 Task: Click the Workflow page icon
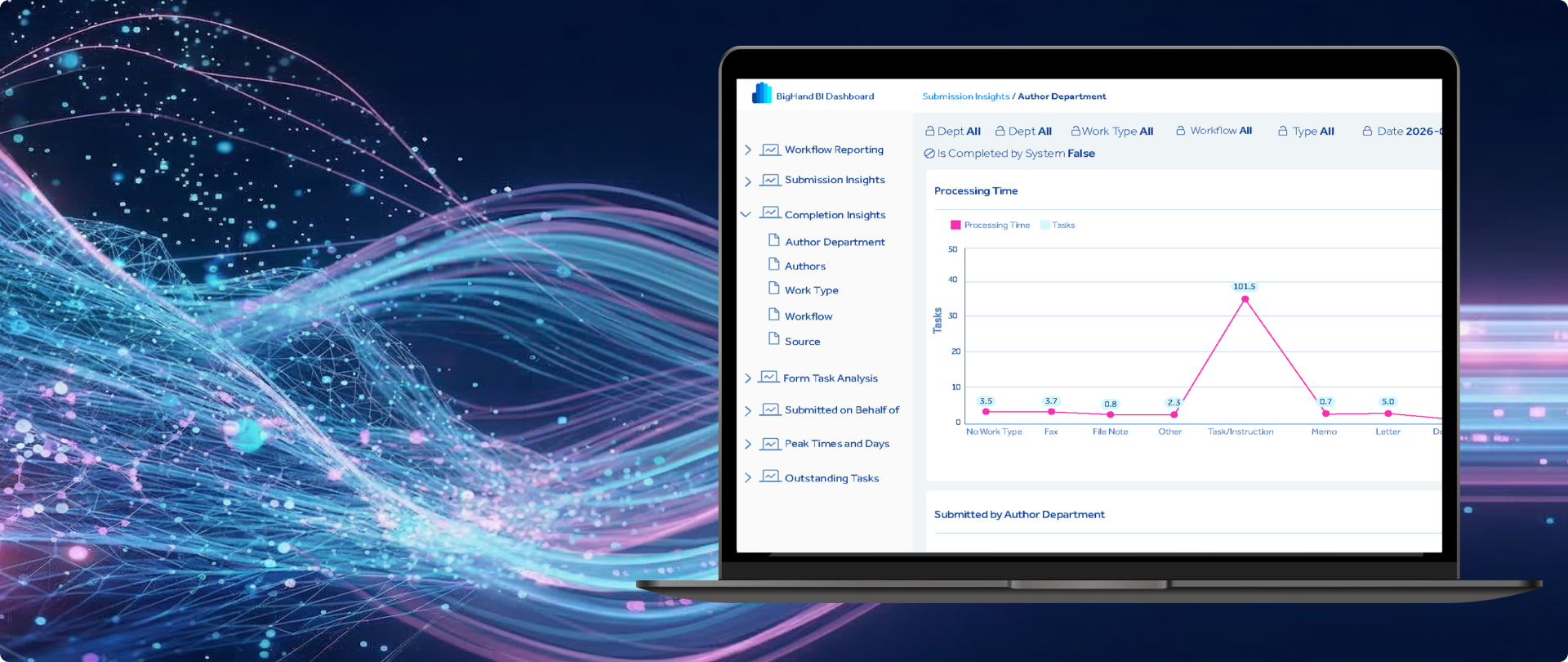(773, 315)
